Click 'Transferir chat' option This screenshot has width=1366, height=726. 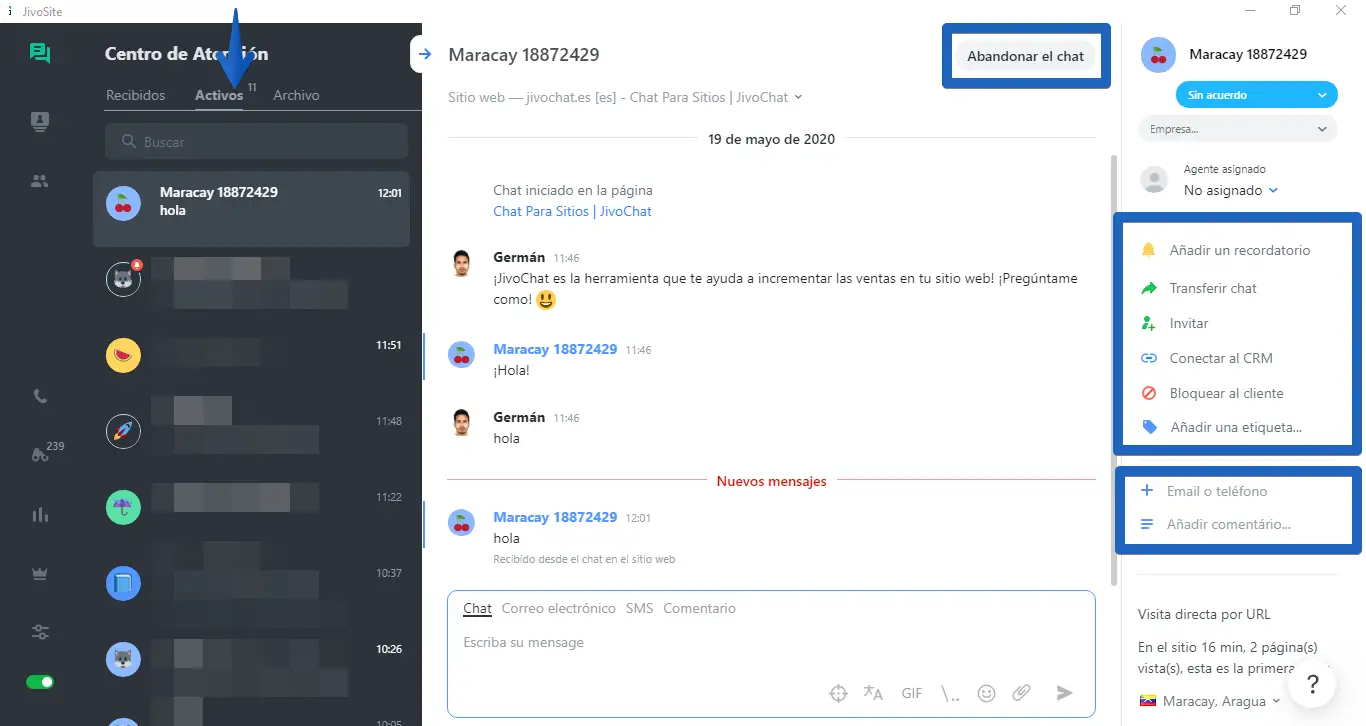tap(1212, 288)
